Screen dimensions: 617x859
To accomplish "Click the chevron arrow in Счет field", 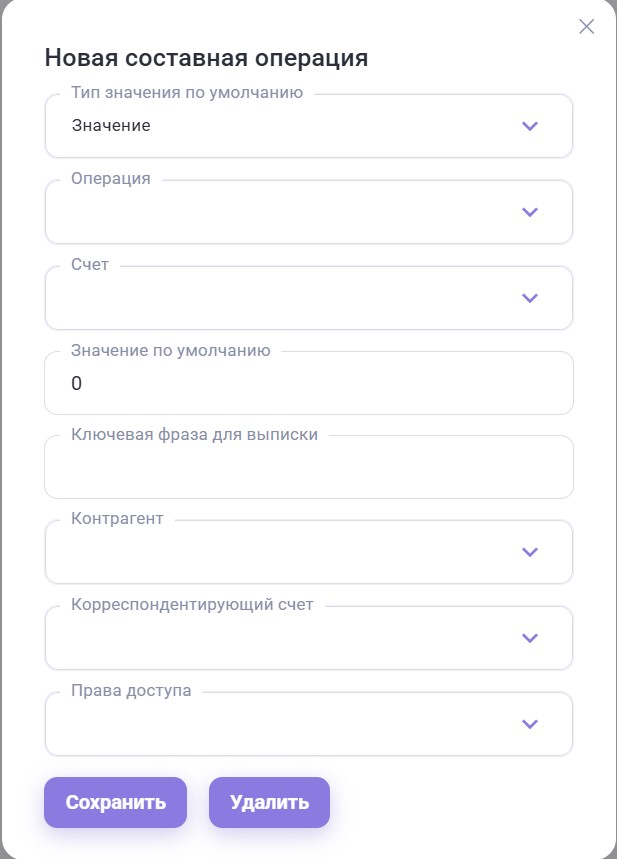I will click(x=530, y=298).
